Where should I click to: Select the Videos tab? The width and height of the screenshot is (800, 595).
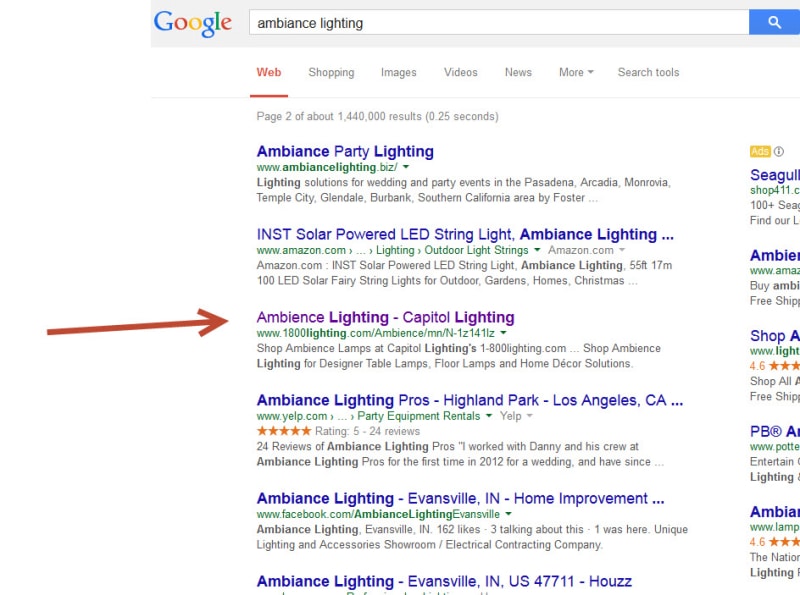pos(461,72)
